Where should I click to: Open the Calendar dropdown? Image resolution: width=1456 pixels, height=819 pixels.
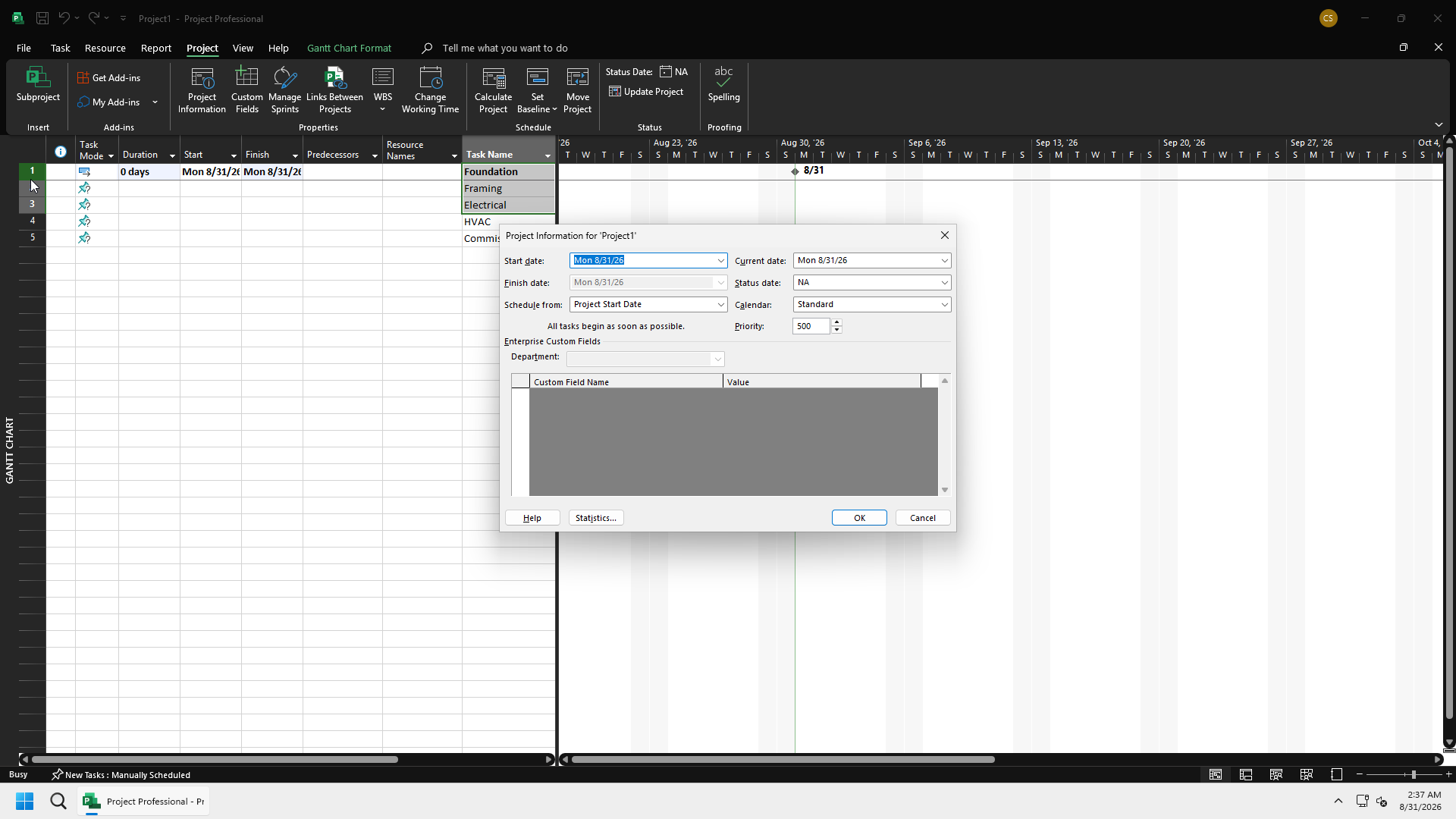(944, 305)
